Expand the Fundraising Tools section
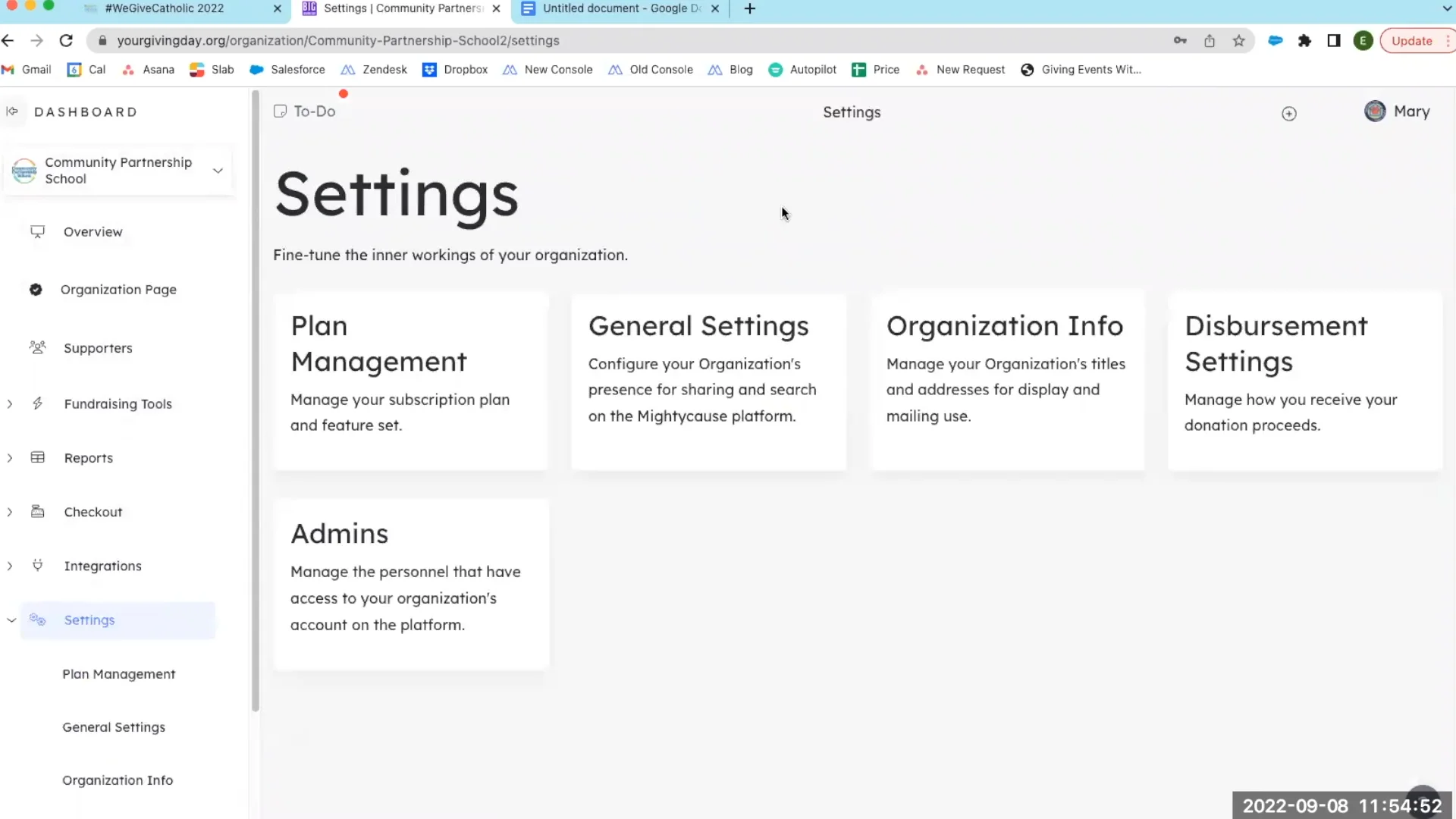This screenshot has width=1456, height=819. [x=10, y=404]
